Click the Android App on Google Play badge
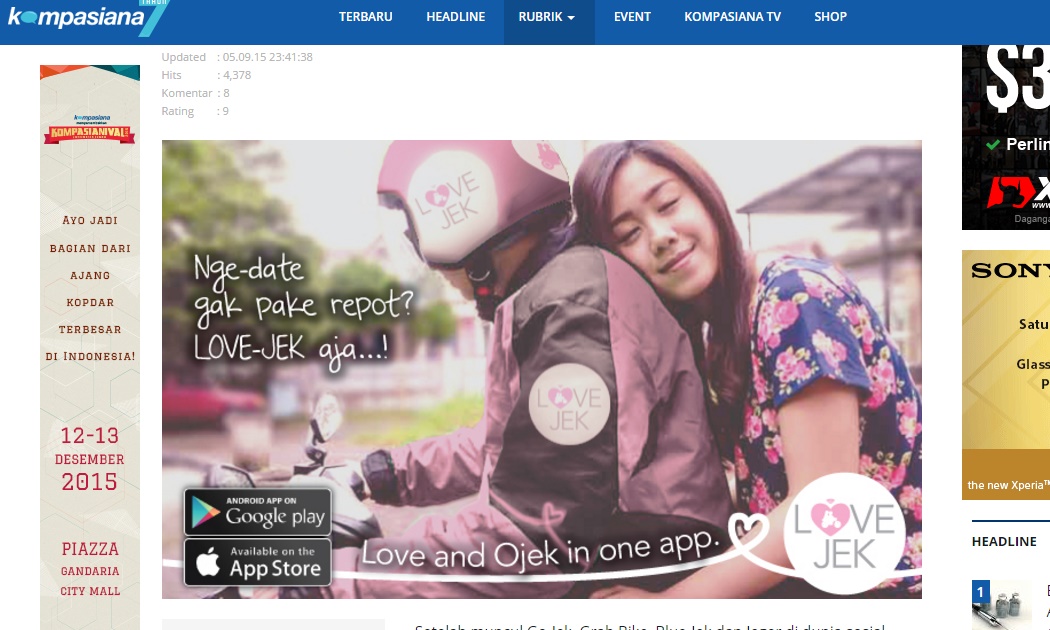This screenshot has height=630, width=1050. click(258, 512)
